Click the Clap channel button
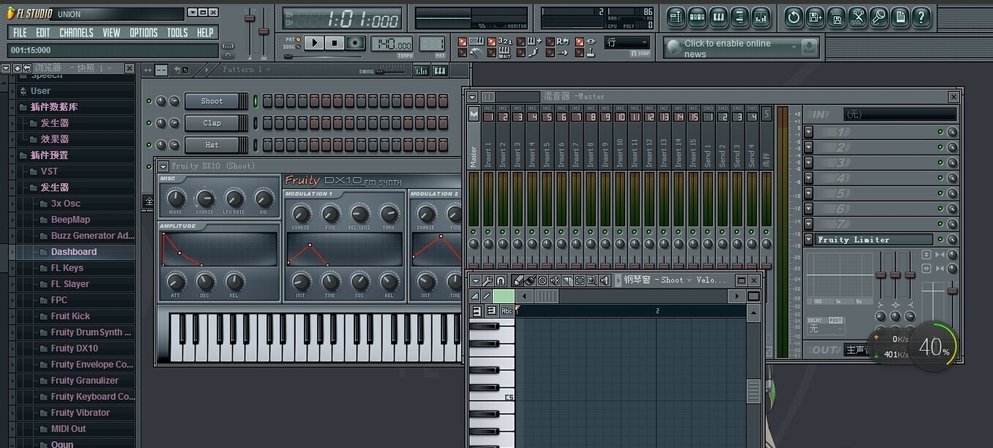 point(212,123)
